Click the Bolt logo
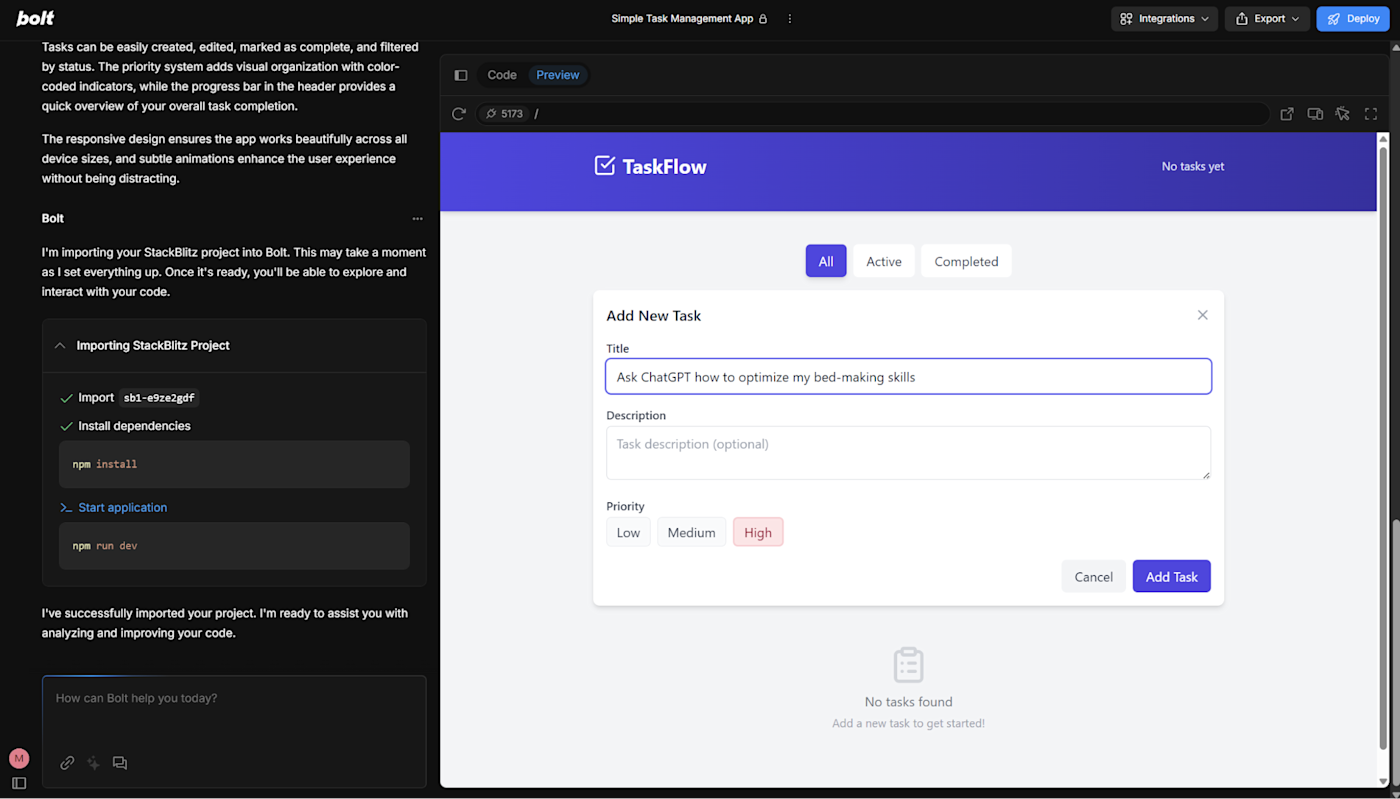The height and width of the screenshot is (799, 1400). click(35, 18)
